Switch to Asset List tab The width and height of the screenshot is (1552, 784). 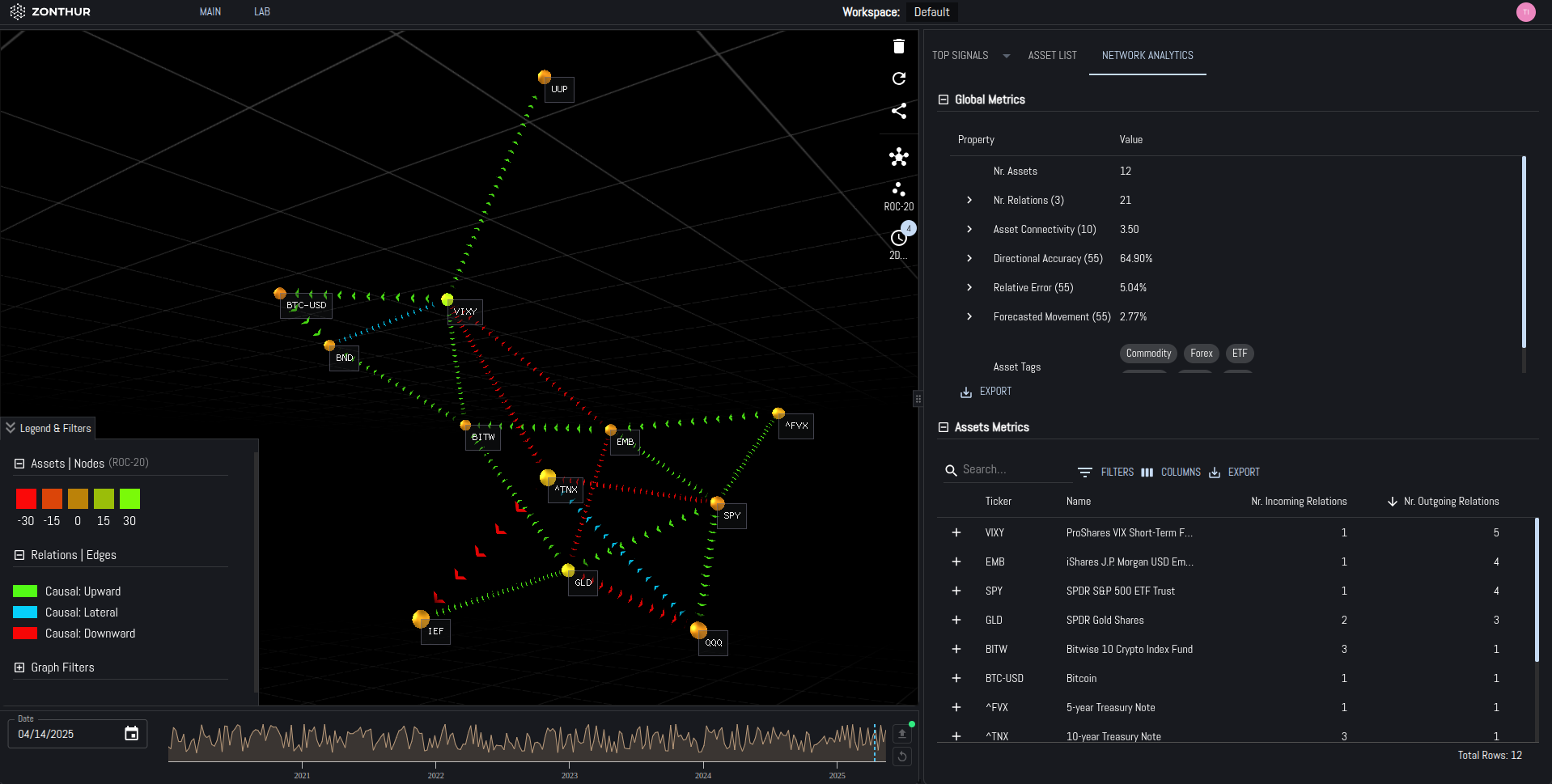click(x=1052, y=56)
